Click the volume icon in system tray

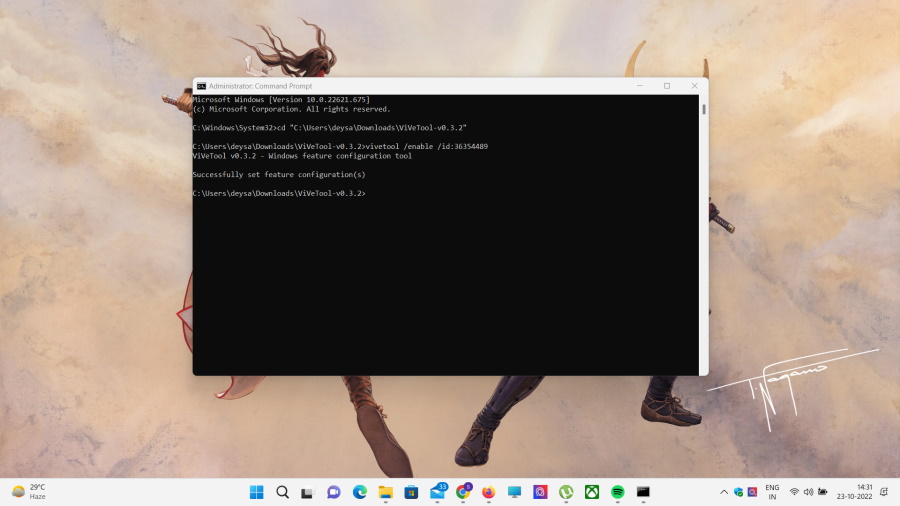point(808,492)
